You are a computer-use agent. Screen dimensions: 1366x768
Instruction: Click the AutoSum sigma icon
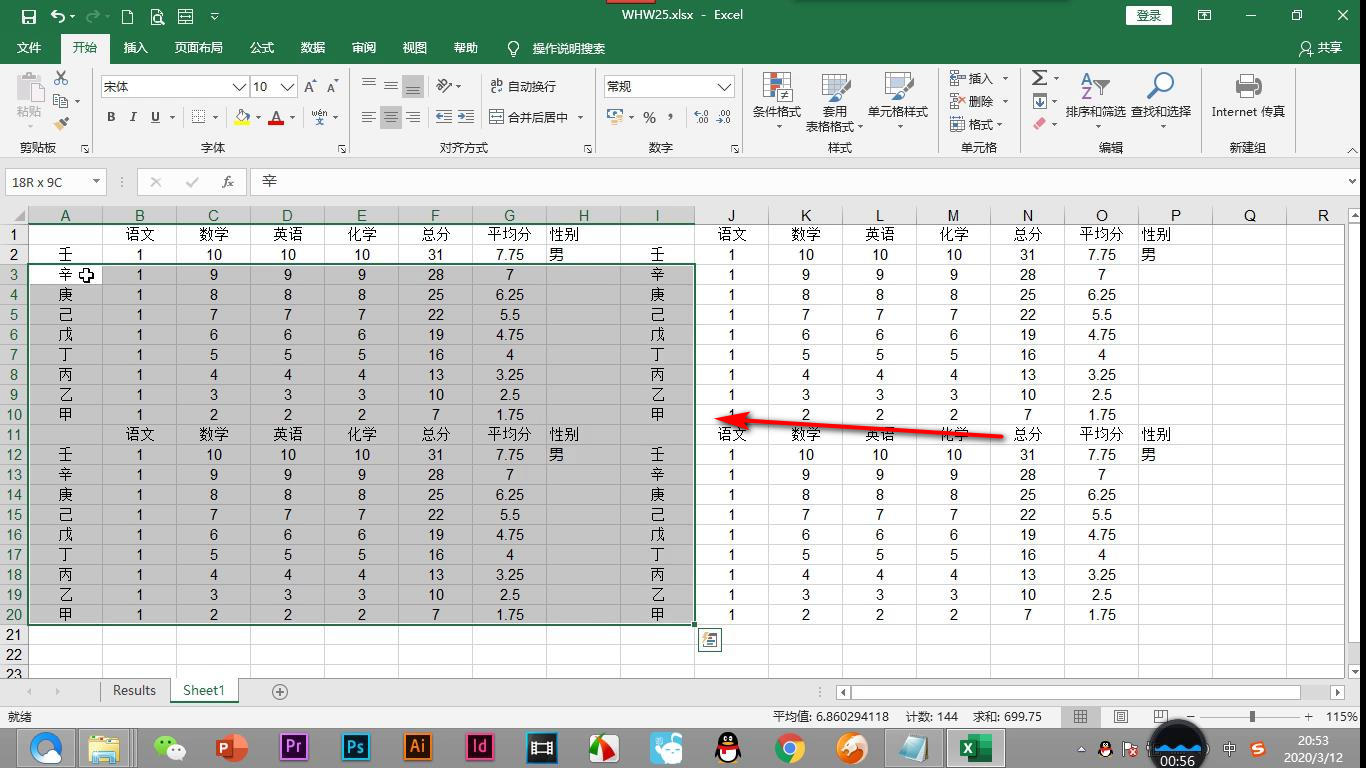click(x=1039, y=78)
